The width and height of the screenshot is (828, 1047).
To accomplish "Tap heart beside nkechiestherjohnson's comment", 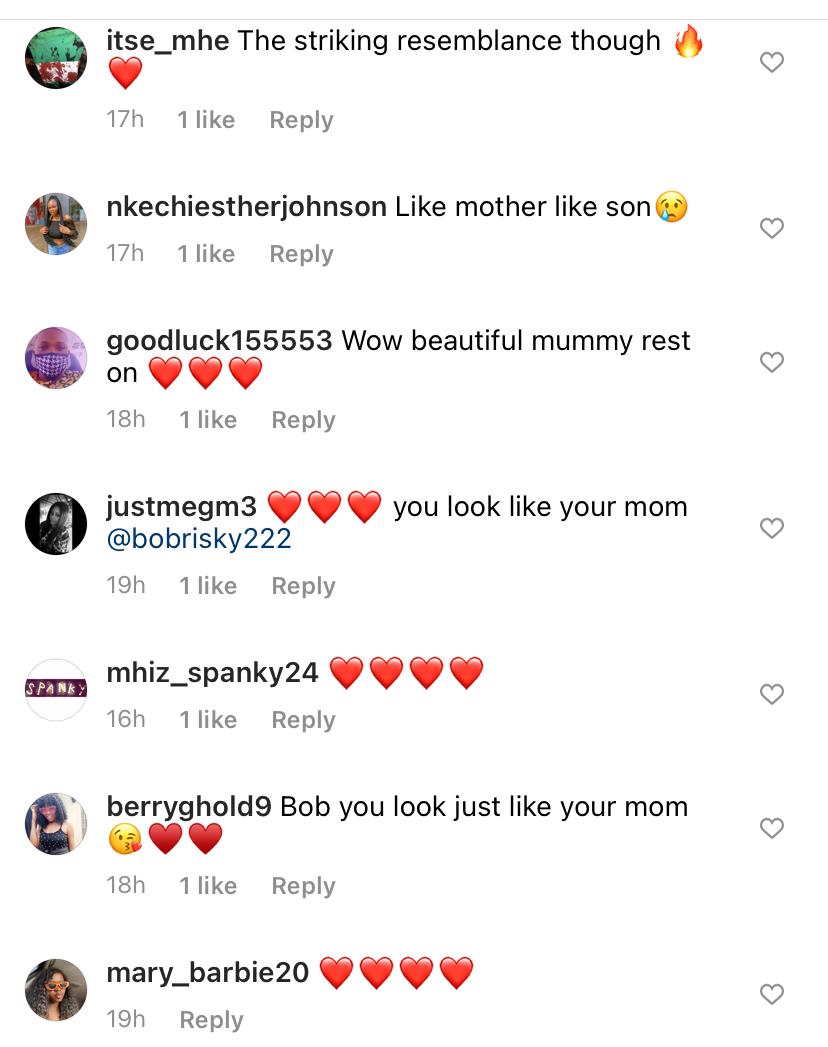I will tap(771, 228).
